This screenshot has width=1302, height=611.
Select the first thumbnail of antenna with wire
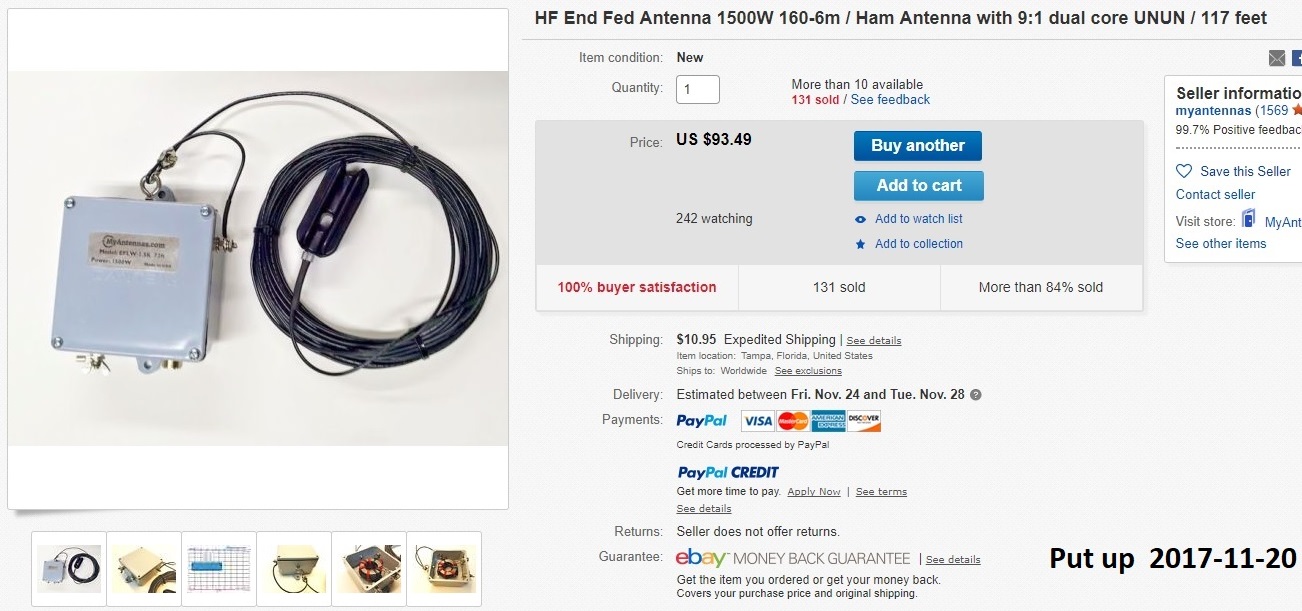point(69,568)
